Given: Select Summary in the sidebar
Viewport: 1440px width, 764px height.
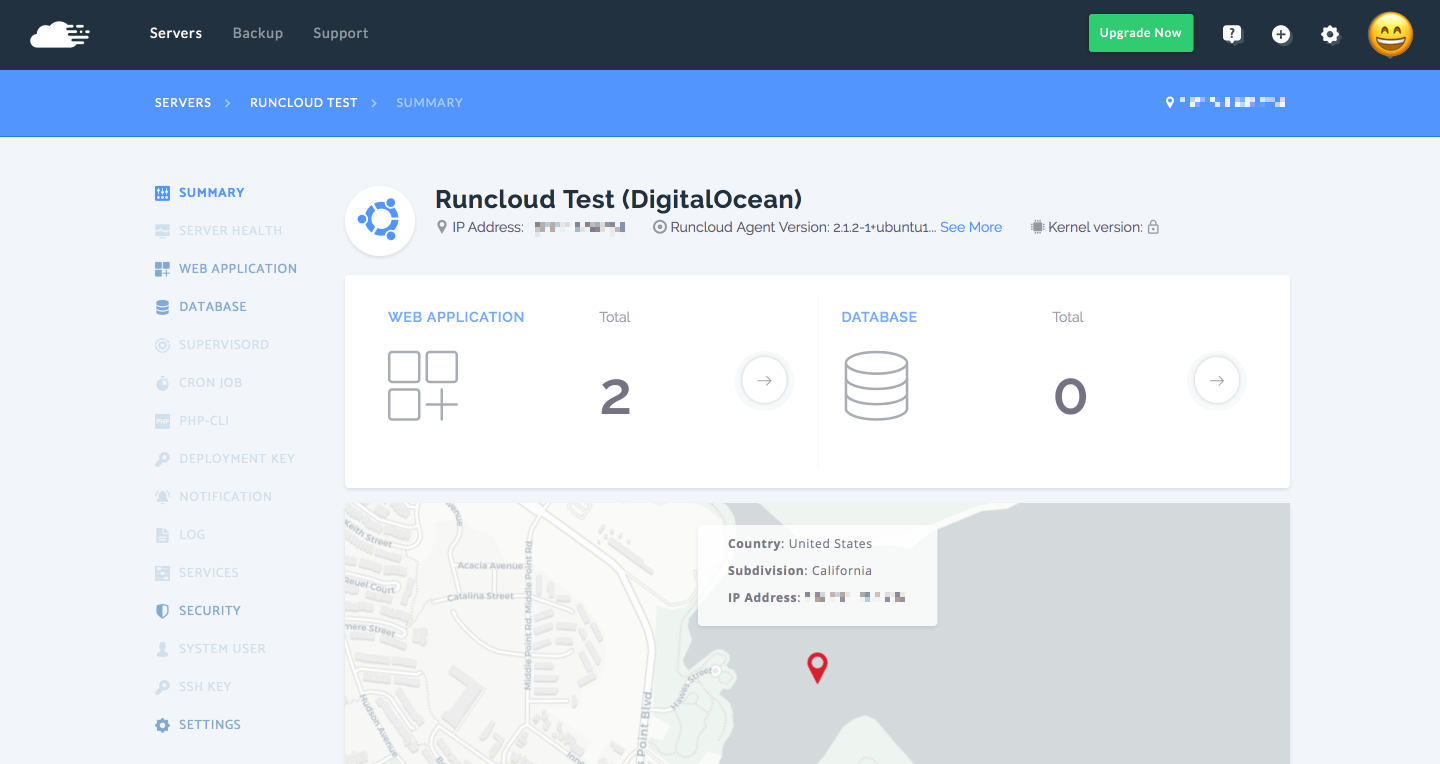Looking at the screenshot, I should pos(212,193).
